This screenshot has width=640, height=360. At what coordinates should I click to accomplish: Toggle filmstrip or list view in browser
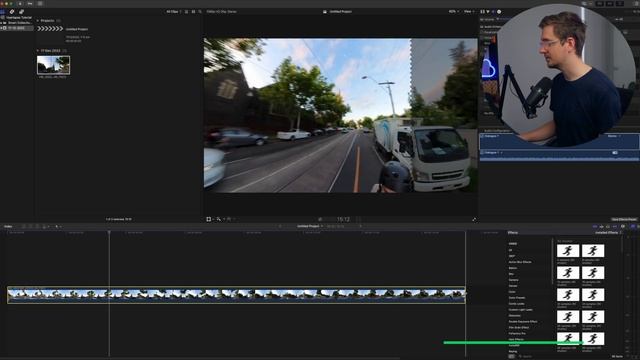pyautogui.click(x=187, y=12)
